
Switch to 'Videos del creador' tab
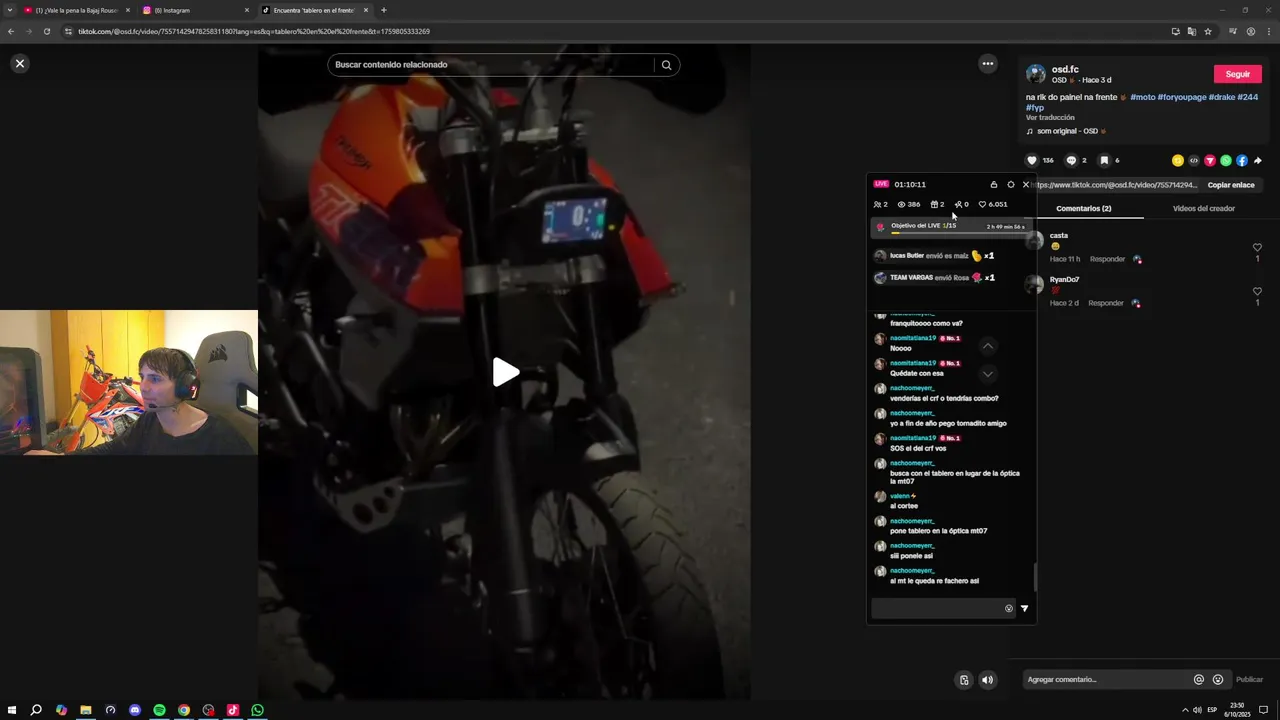1203,208
